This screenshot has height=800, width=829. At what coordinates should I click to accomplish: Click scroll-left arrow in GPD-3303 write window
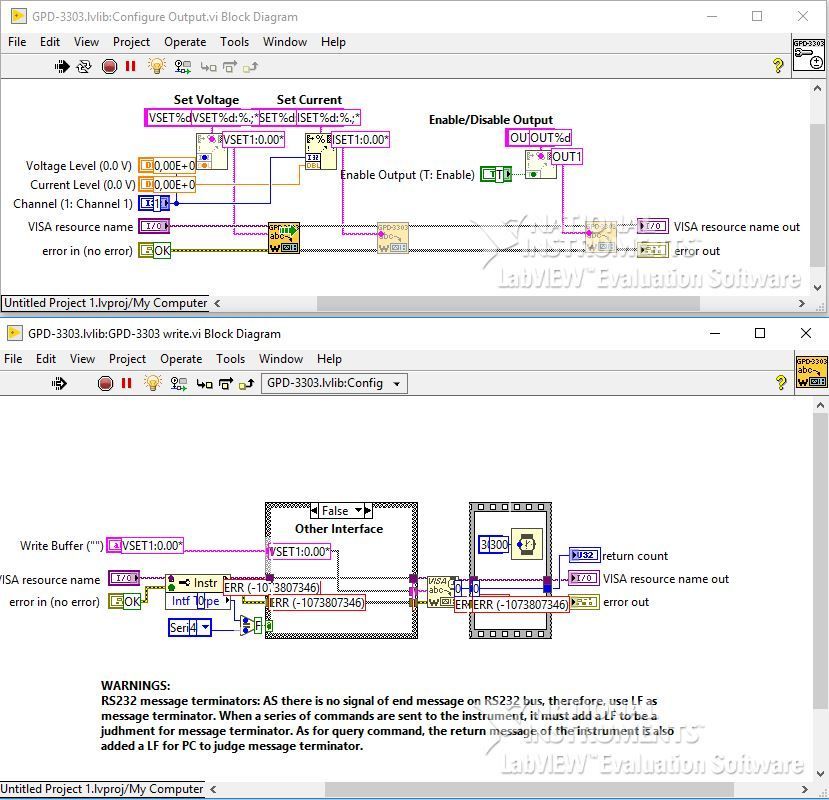(x=213, y=789)
